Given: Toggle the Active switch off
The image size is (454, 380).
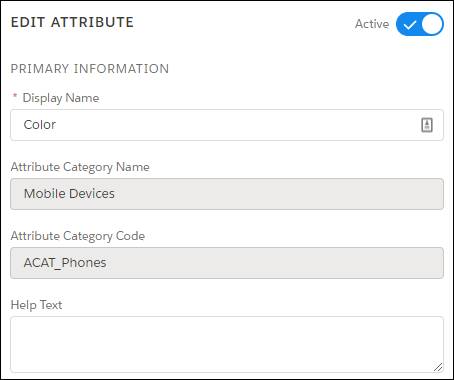Looking at the screenshot, I should [x=420, y=24].
